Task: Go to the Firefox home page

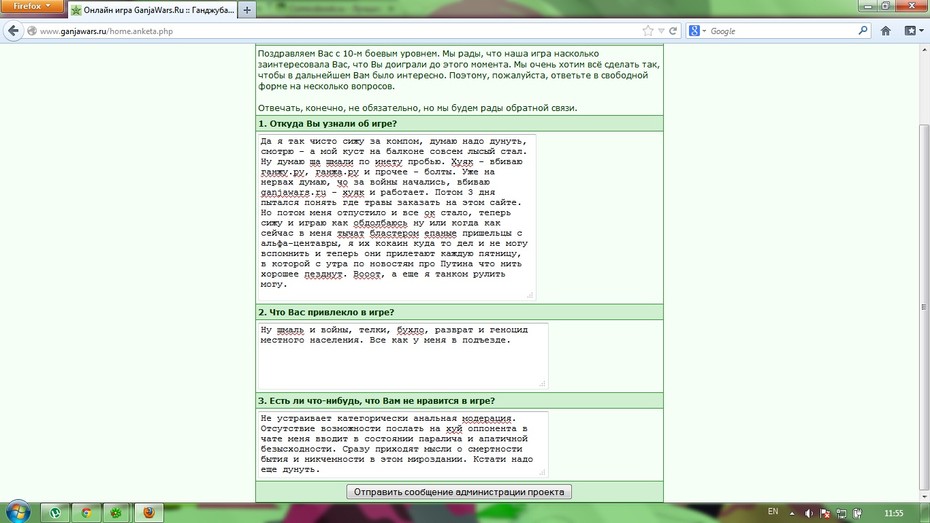Action: [x=886, y=31]
